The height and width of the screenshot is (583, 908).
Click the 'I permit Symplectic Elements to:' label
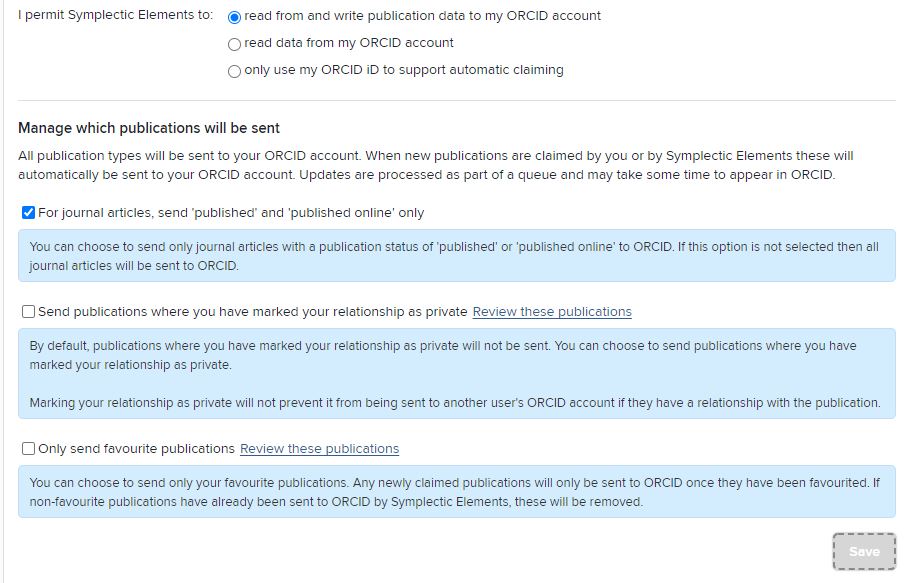coord(115,15)
